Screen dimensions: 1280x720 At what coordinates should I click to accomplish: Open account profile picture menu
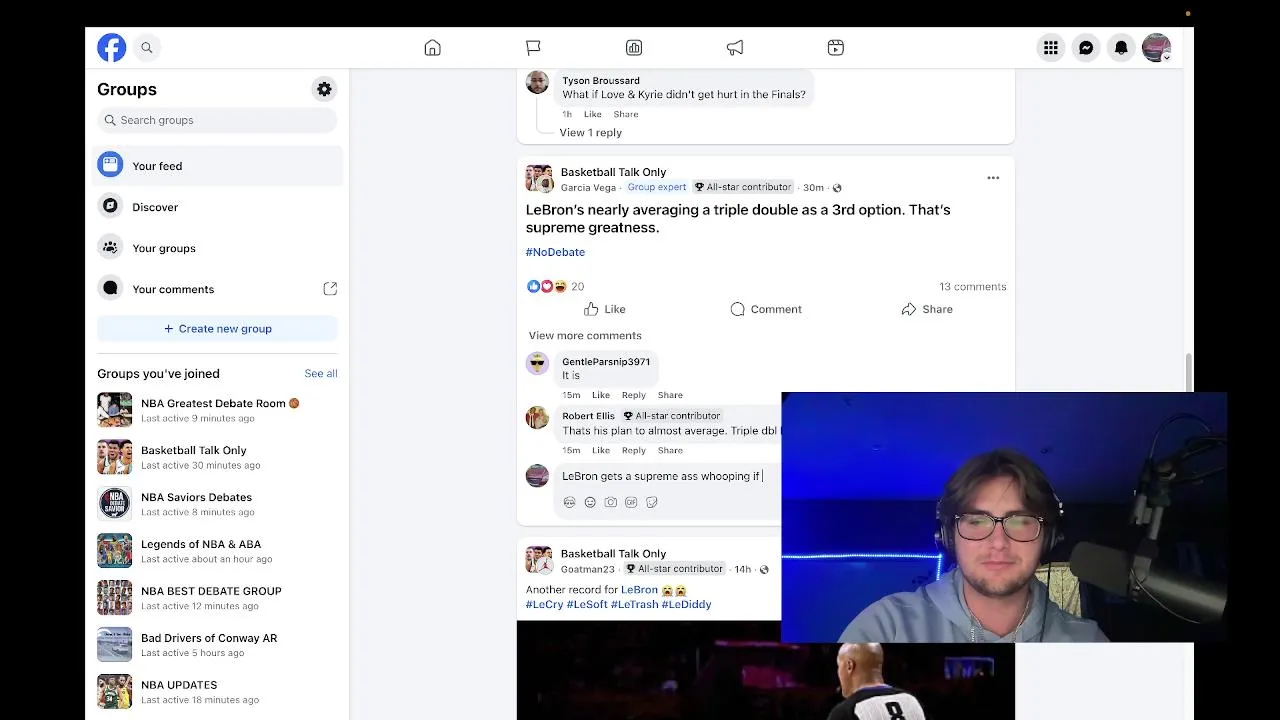tap(1156, 48)
